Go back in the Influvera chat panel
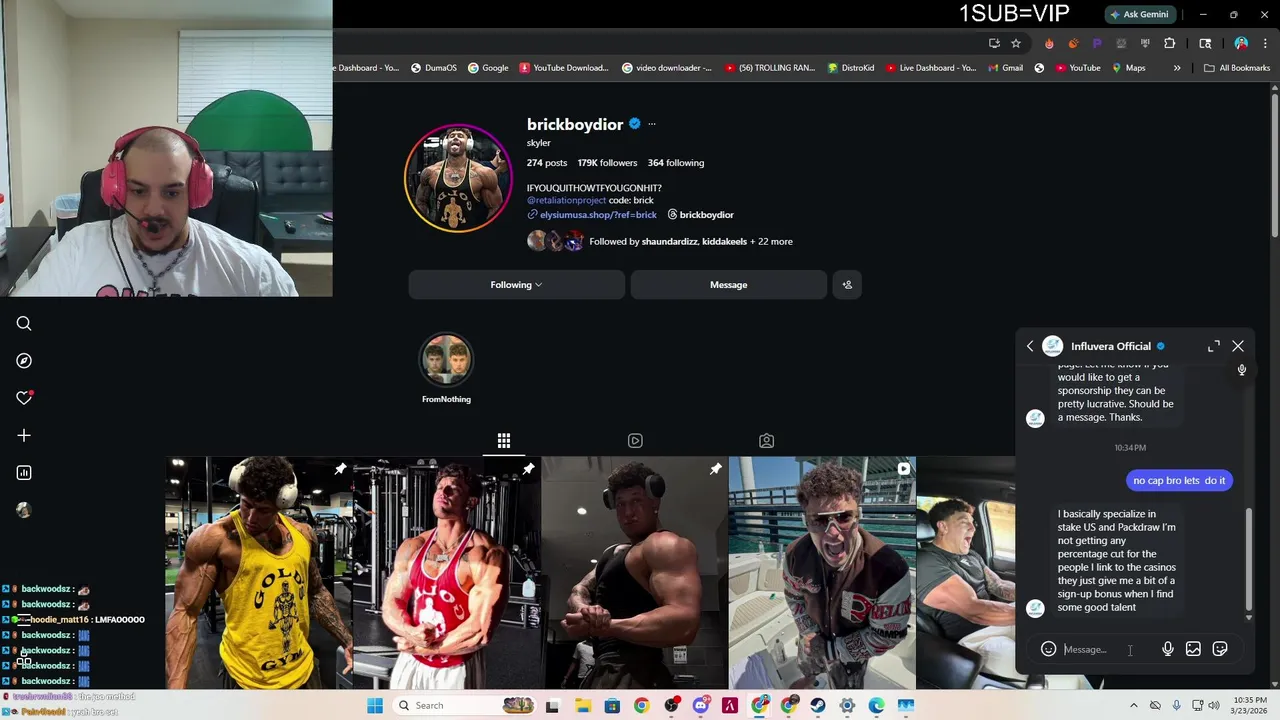The image size is (1280, 720). click(x=1030, y=346)
